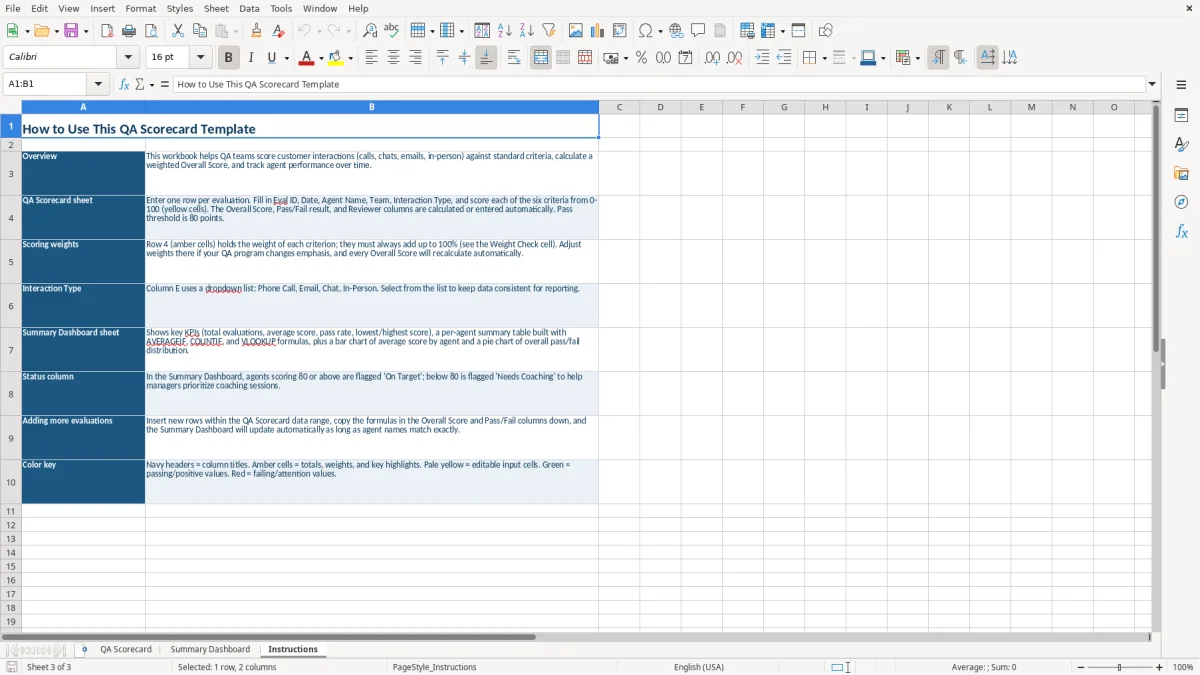Screen dimensions: 1200x675
Task: Insert a comment
Action: (698, 31)
